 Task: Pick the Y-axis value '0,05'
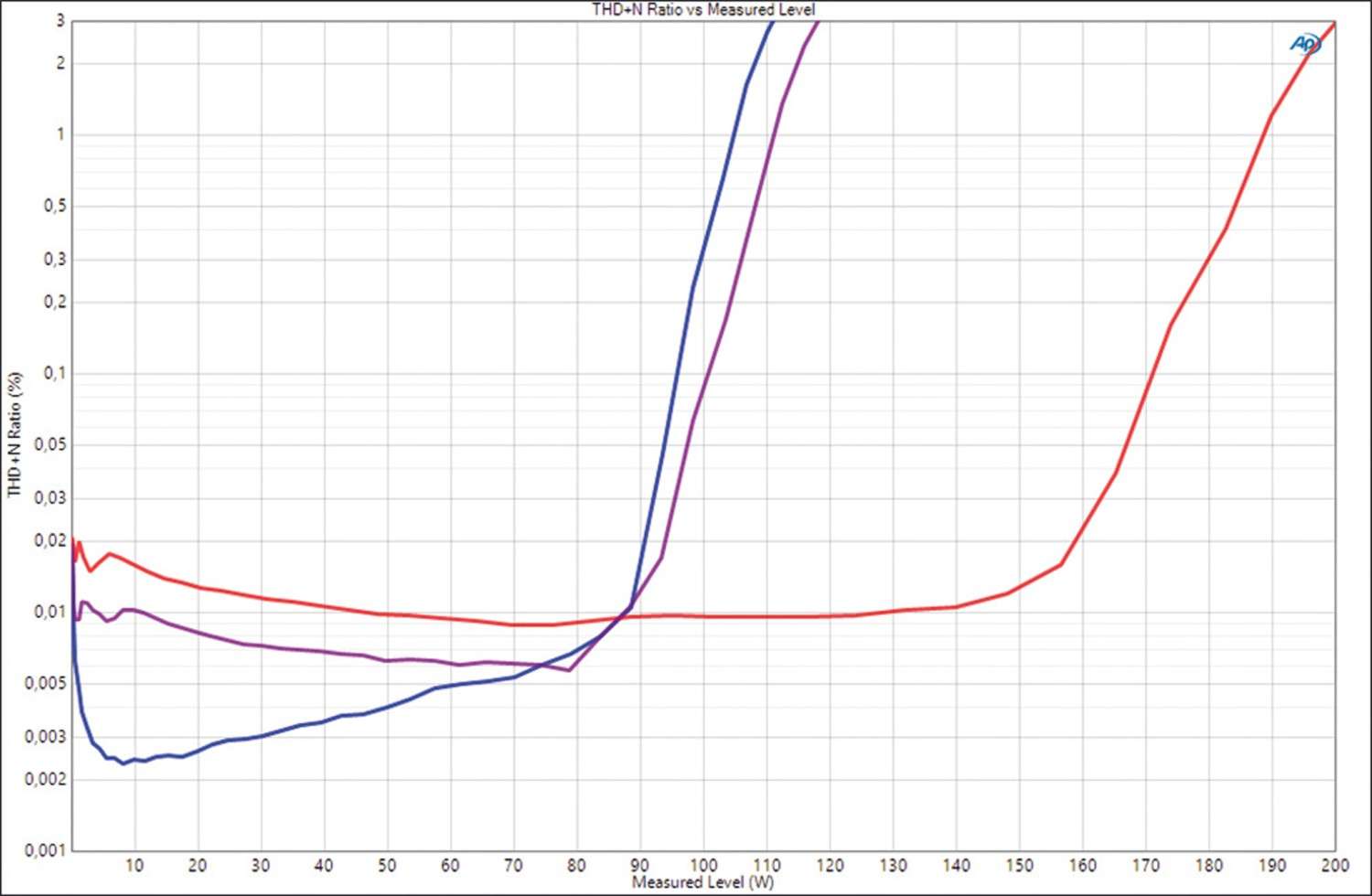50,444
